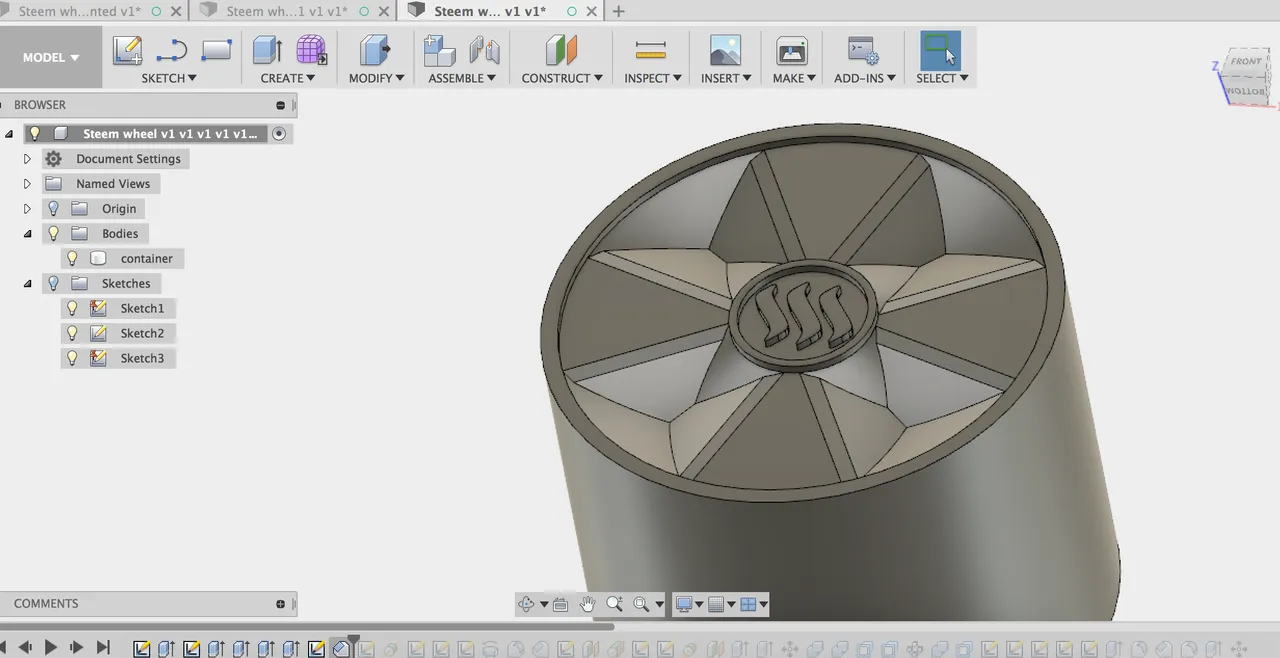The height and width of the screenshot is (658, 1280).
Task: Open the MODEL workspace dropdown
Action: click(x=51, y=57)
